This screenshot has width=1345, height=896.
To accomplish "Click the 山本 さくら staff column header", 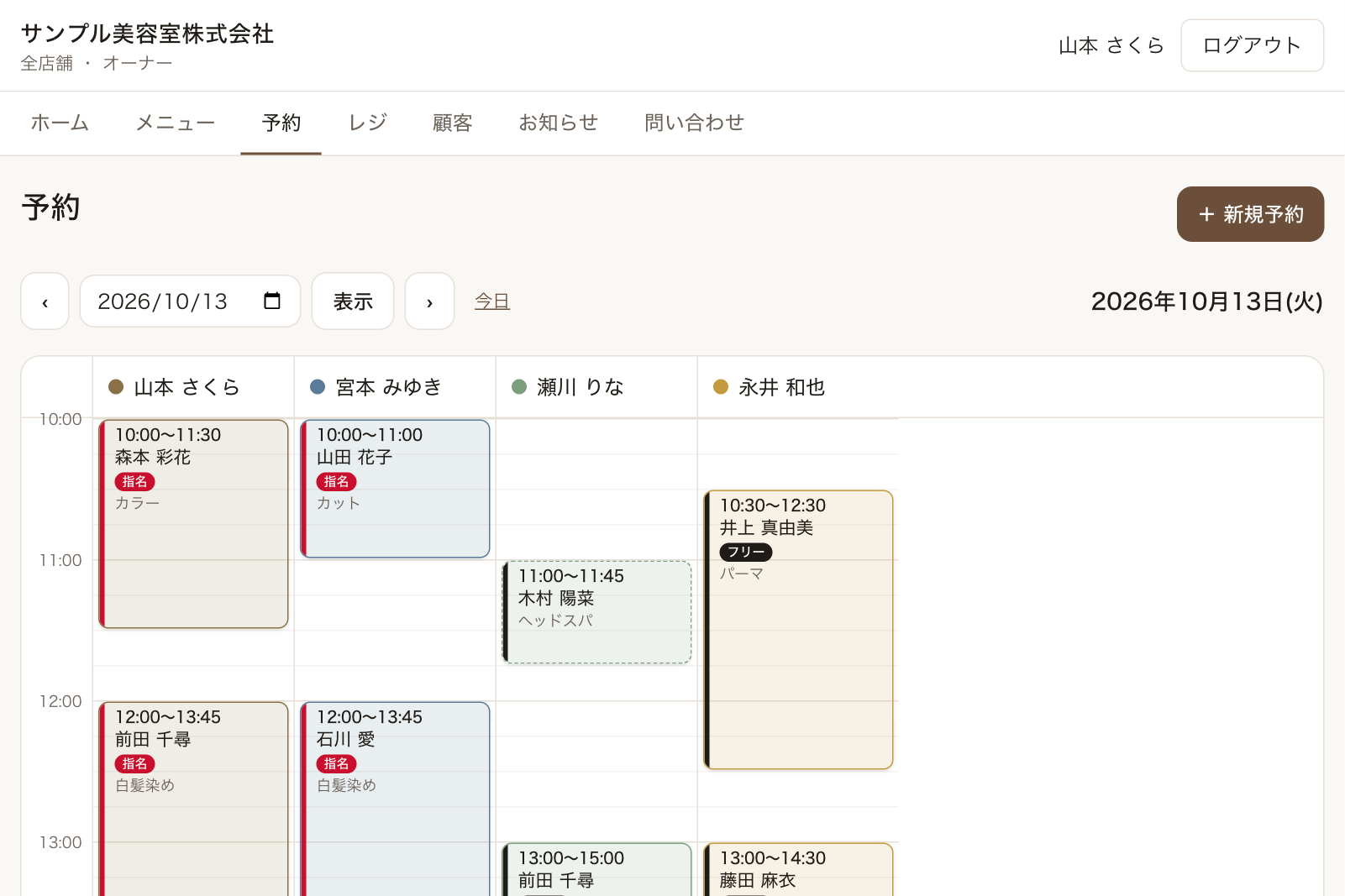I will 193,387.
